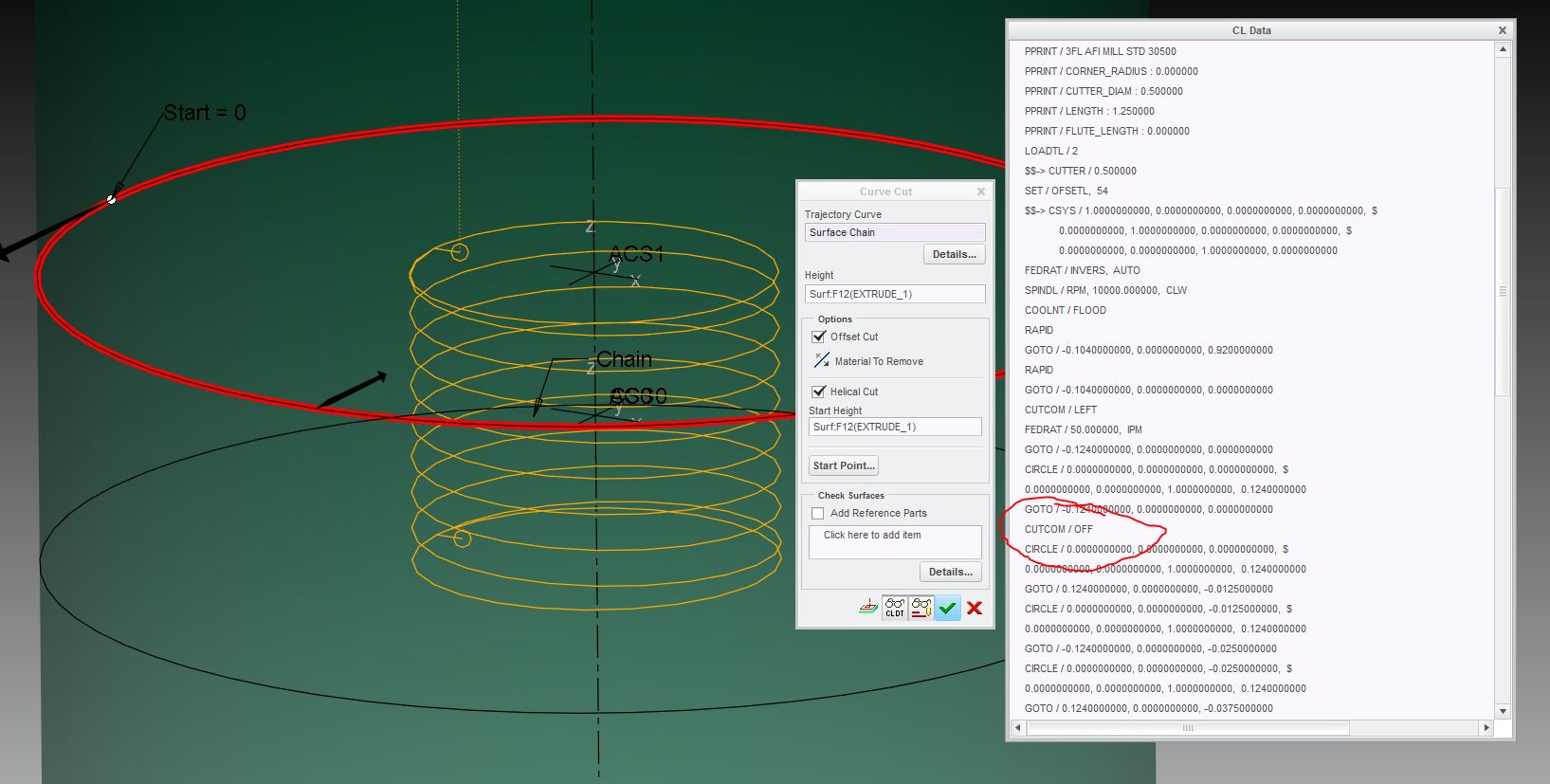Cancel the Curve Cut with the red X
This screenshot has height=784, width=1550.
click(975, 608)
